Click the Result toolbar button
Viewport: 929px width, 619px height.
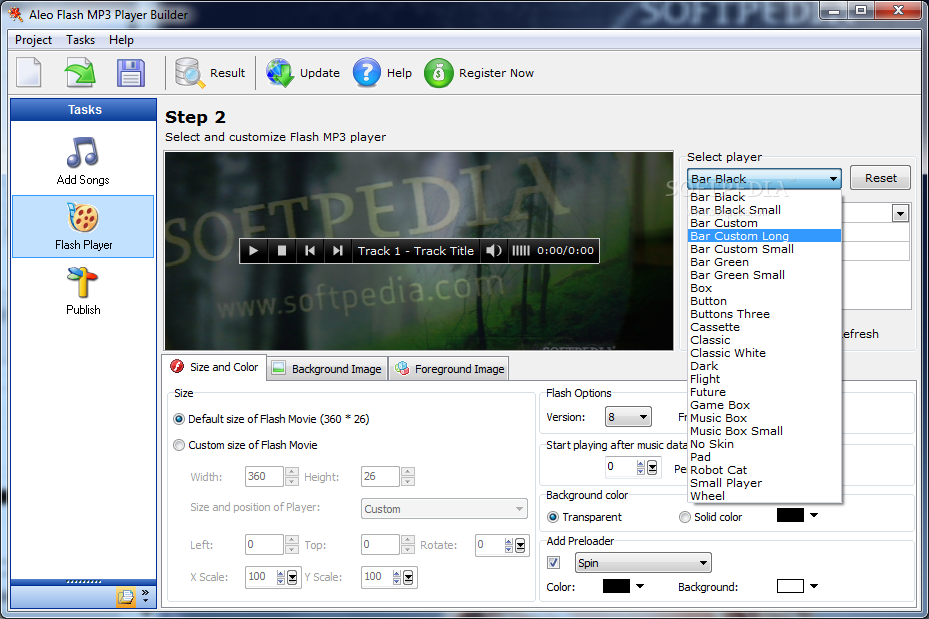click(210, 73)
